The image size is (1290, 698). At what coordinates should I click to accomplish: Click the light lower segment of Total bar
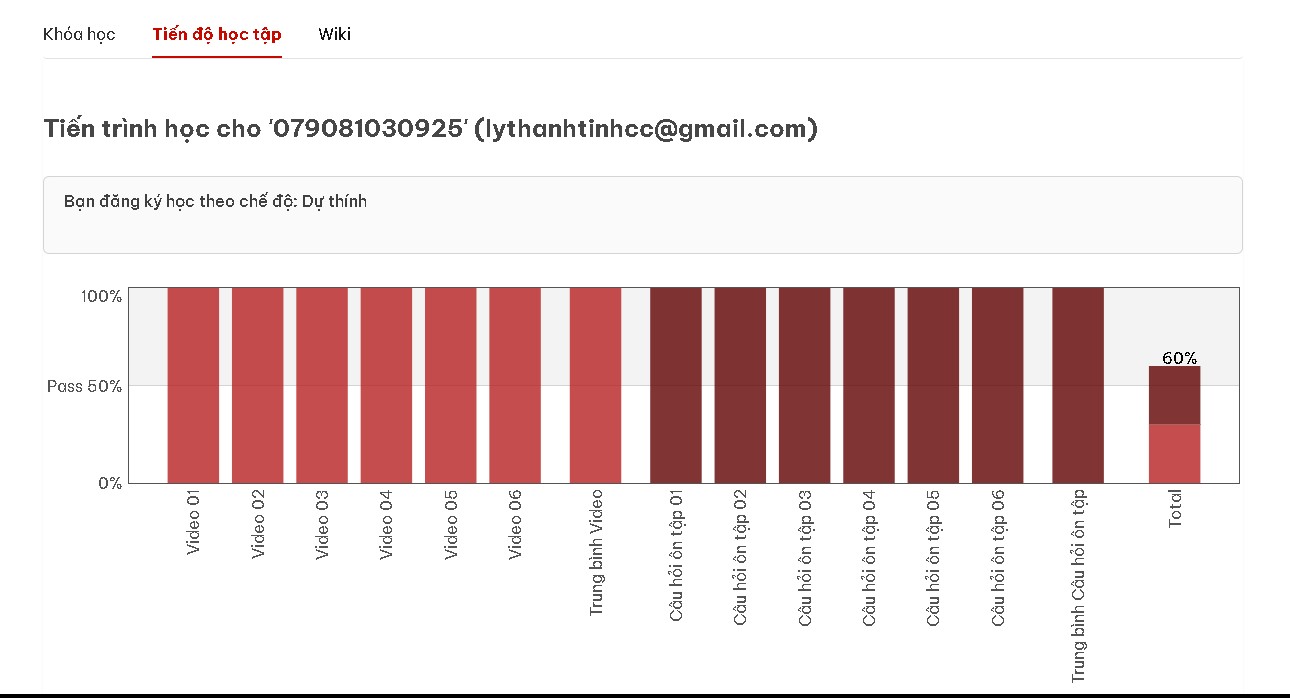[x=1174, y=454]
